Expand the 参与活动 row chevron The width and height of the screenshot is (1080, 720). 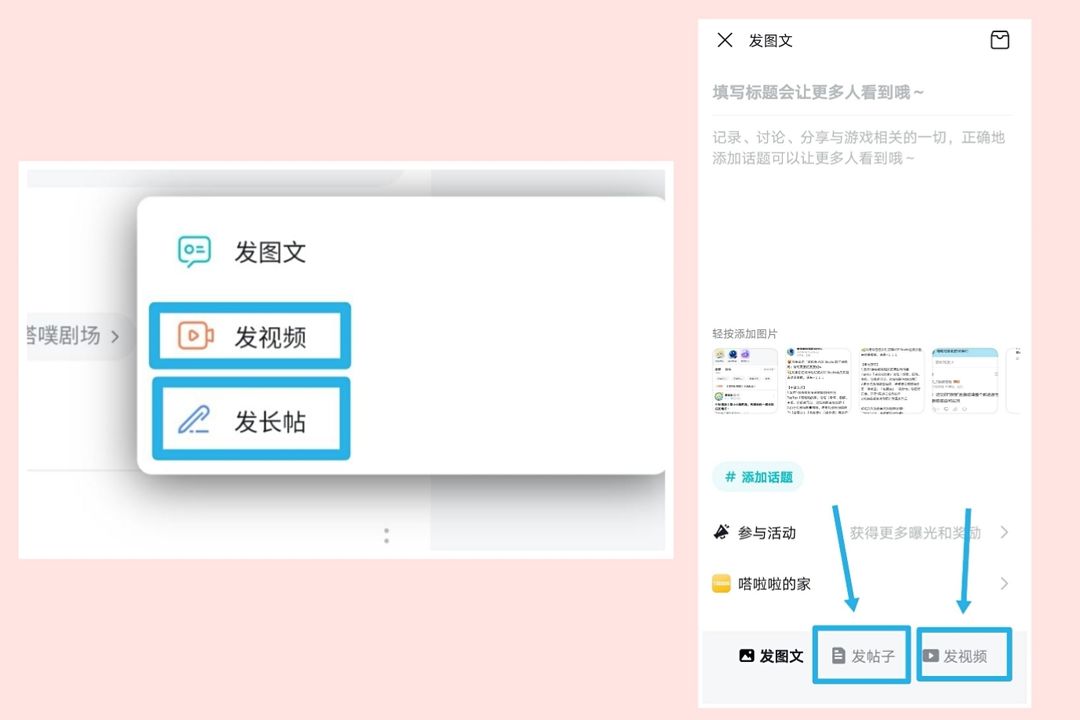pos(1004,532)
